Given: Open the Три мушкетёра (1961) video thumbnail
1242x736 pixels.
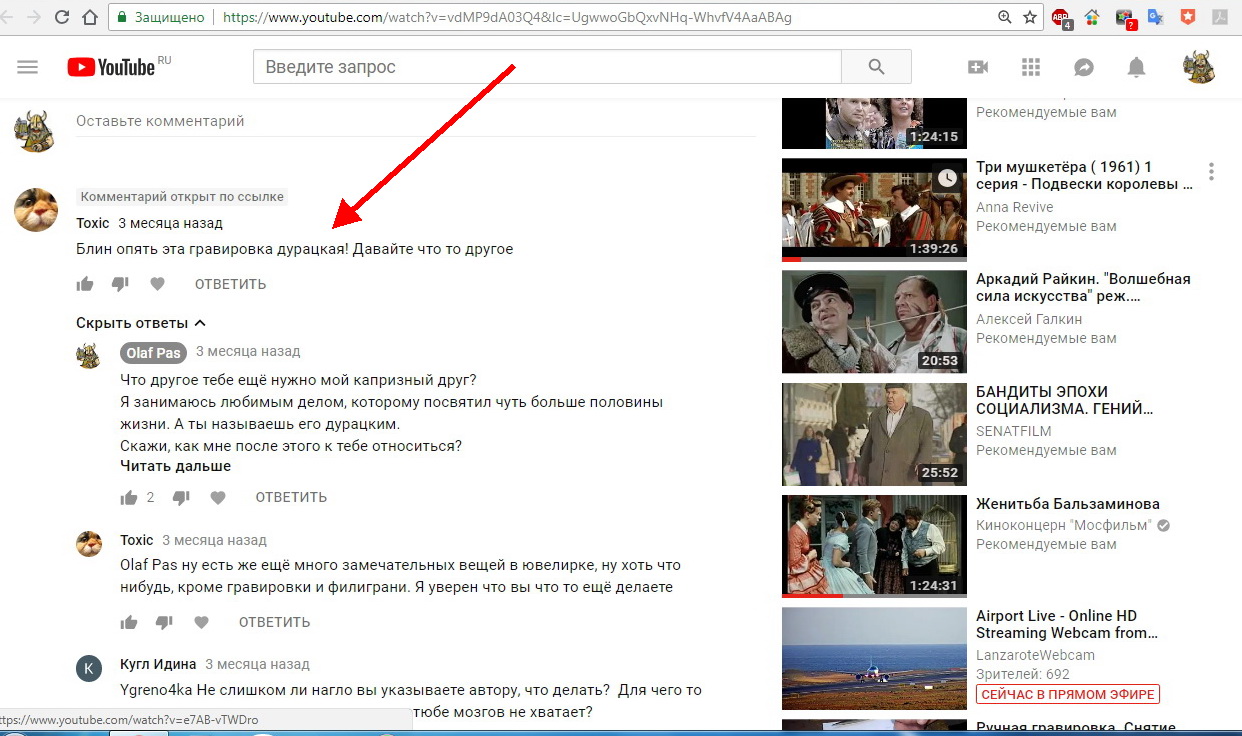Looking at the screenshot, I should tap(874, 209).
